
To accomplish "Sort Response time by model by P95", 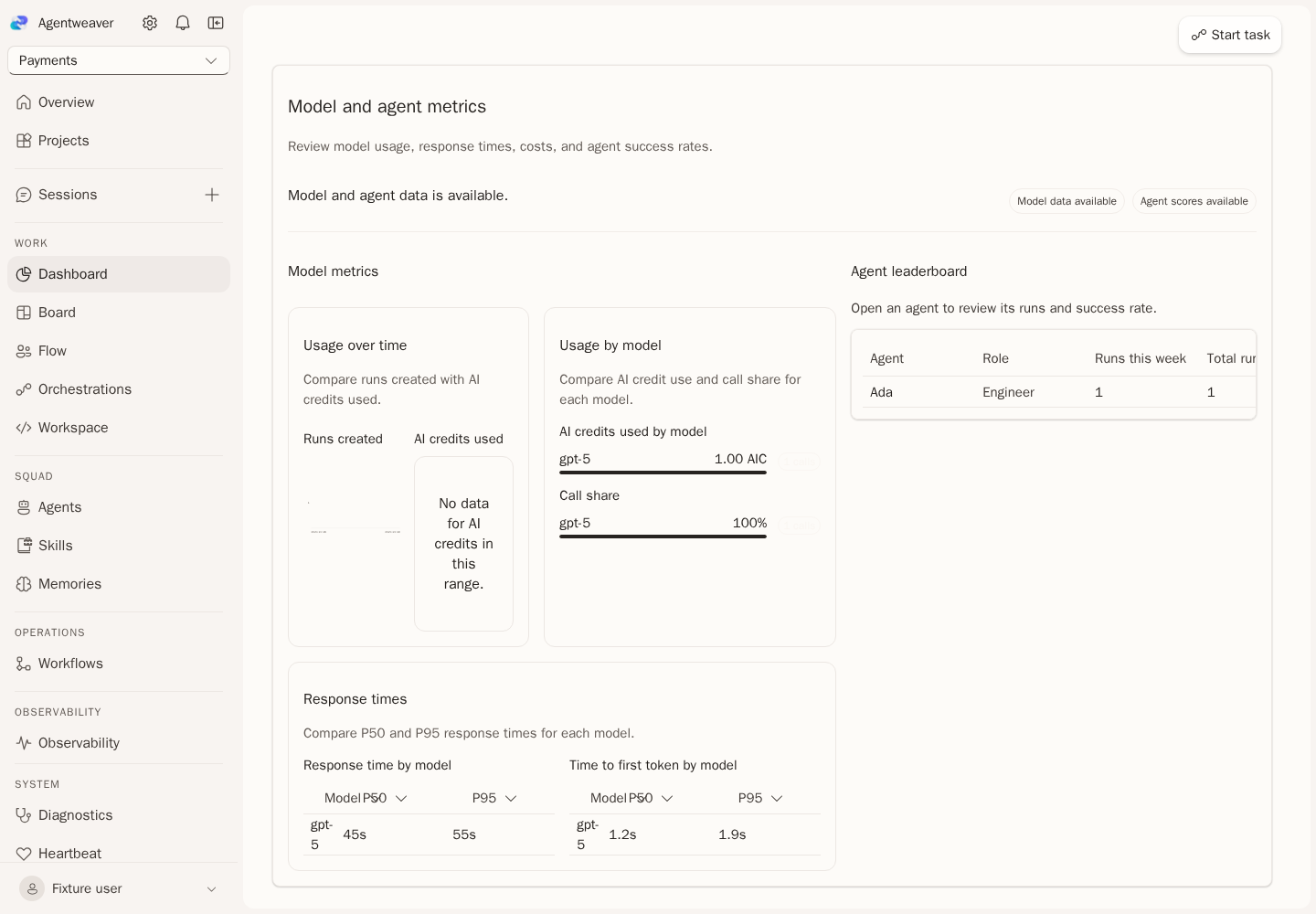I will (x=494, y=798).
